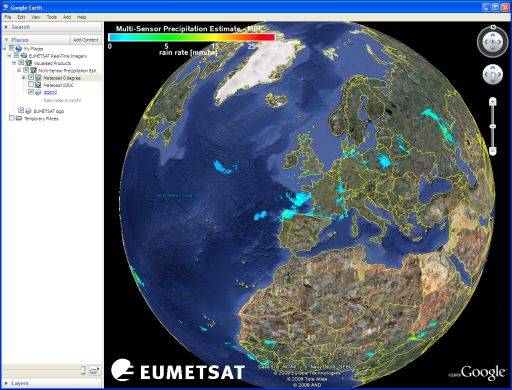Open the legend link in Places
The height and width of the screenshot is (390, 512).
pyautogui.click(x=50, y=92)
